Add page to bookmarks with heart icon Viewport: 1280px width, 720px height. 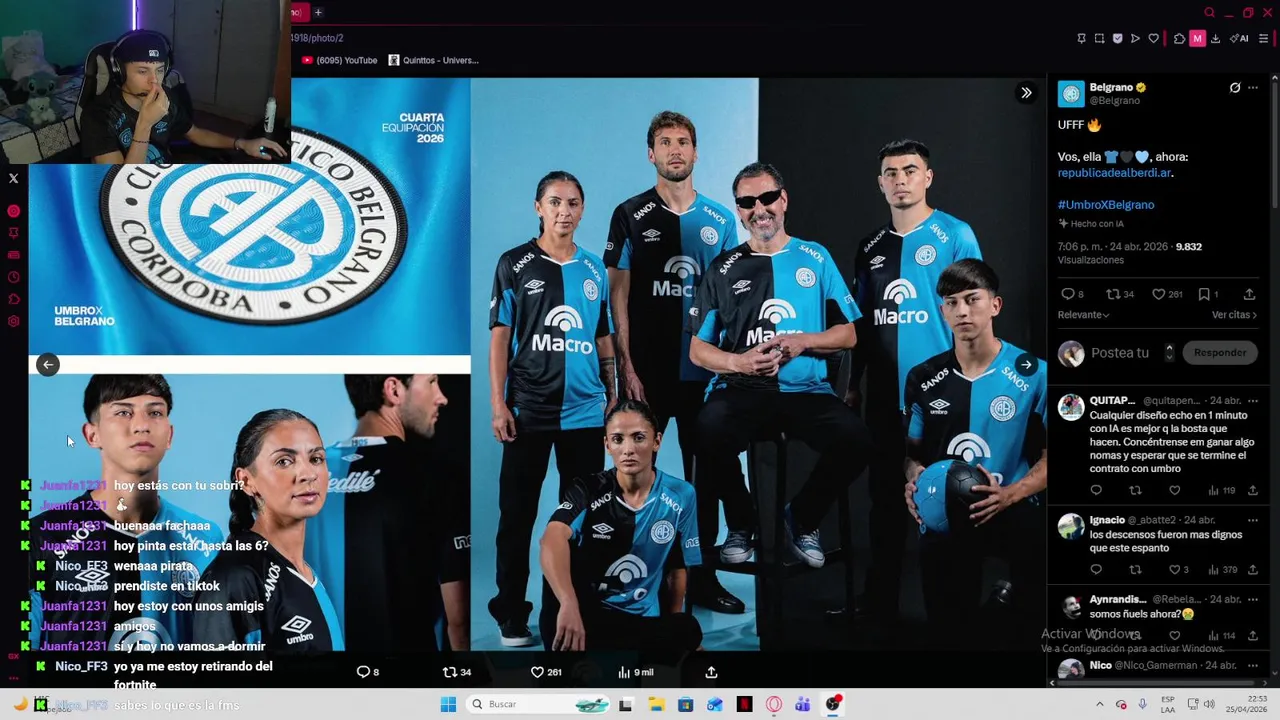coord(1153,39)
